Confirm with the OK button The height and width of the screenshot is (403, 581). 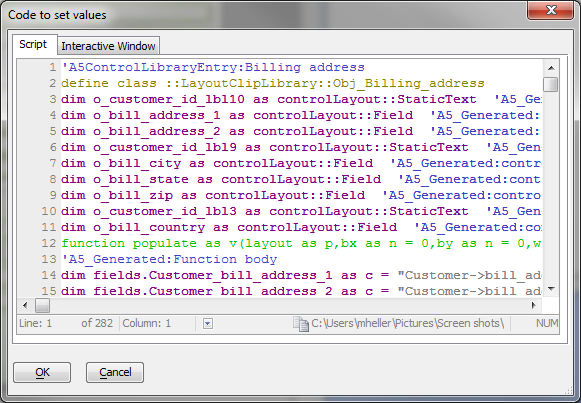click(42, 372)
